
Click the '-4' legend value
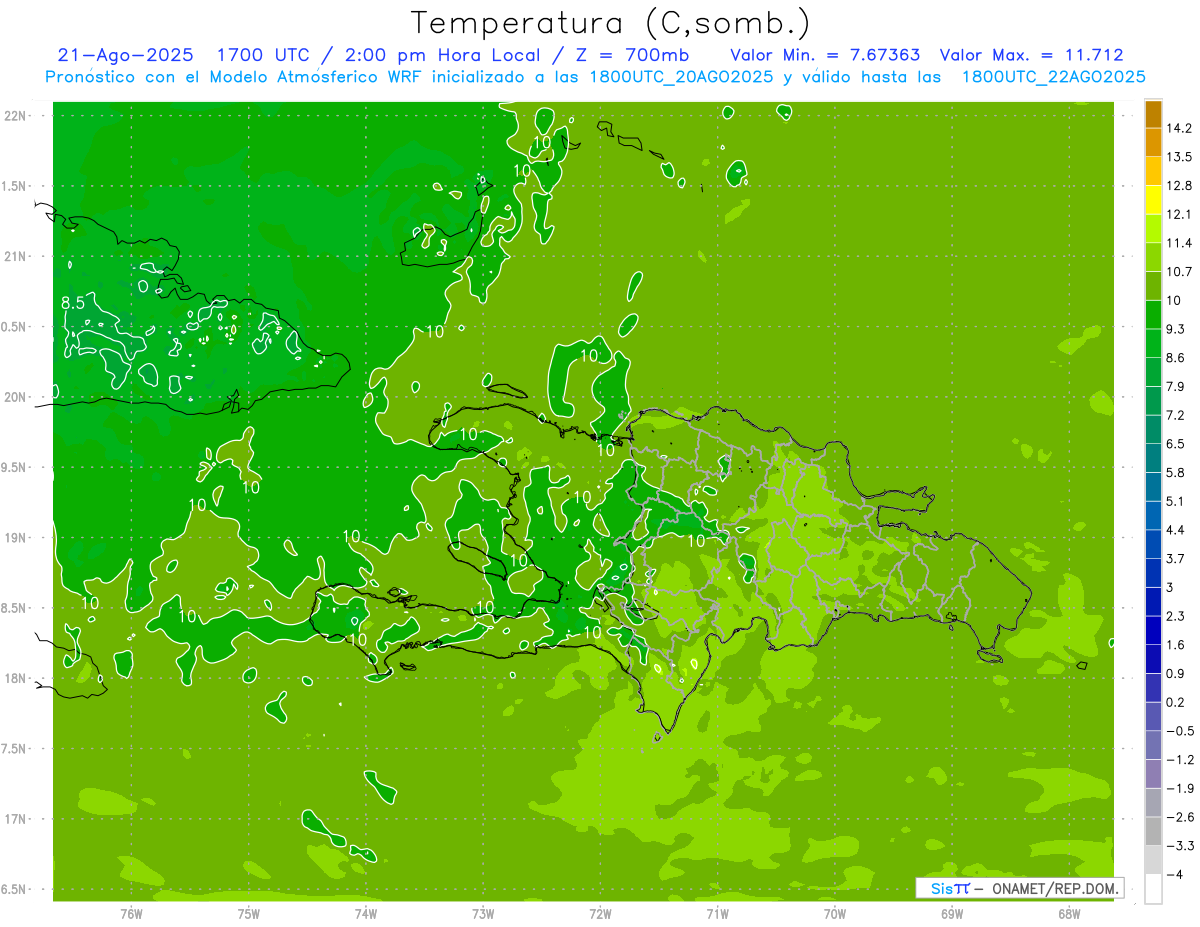click(1175, 875)
